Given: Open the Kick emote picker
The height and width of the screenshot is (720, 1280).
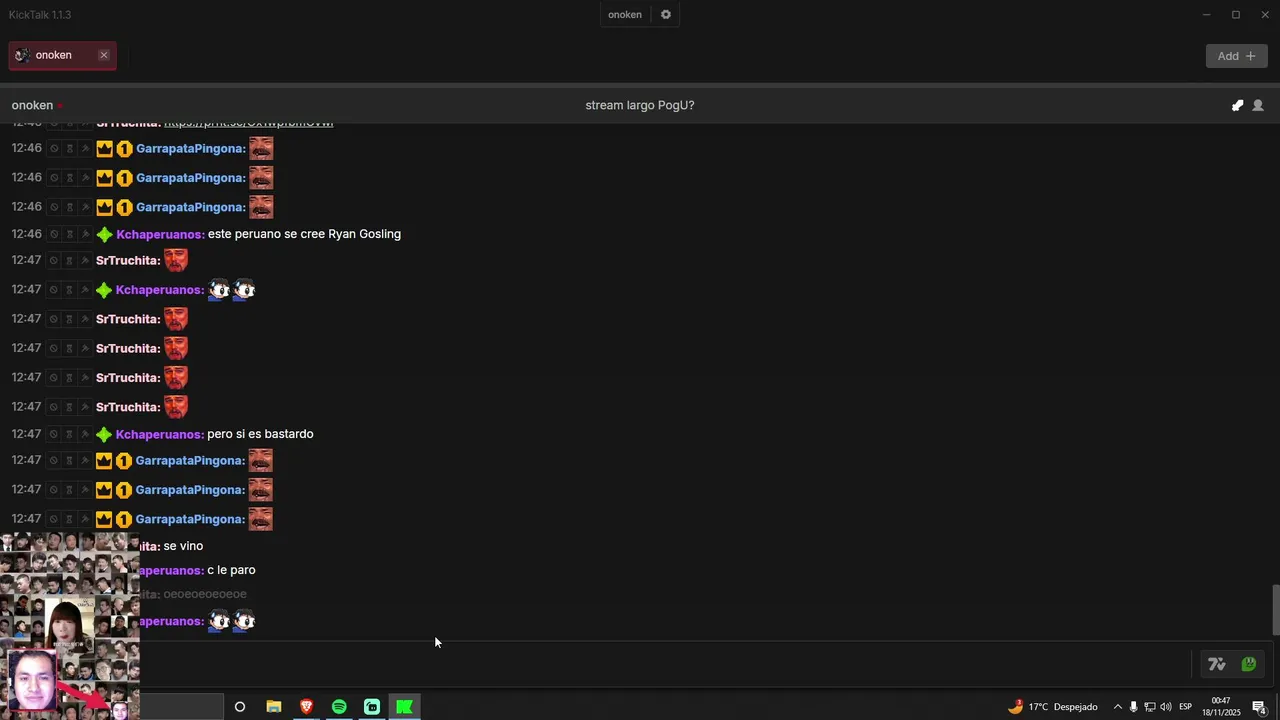Looking at the screenshot, I should click(x=1249, y=664).
